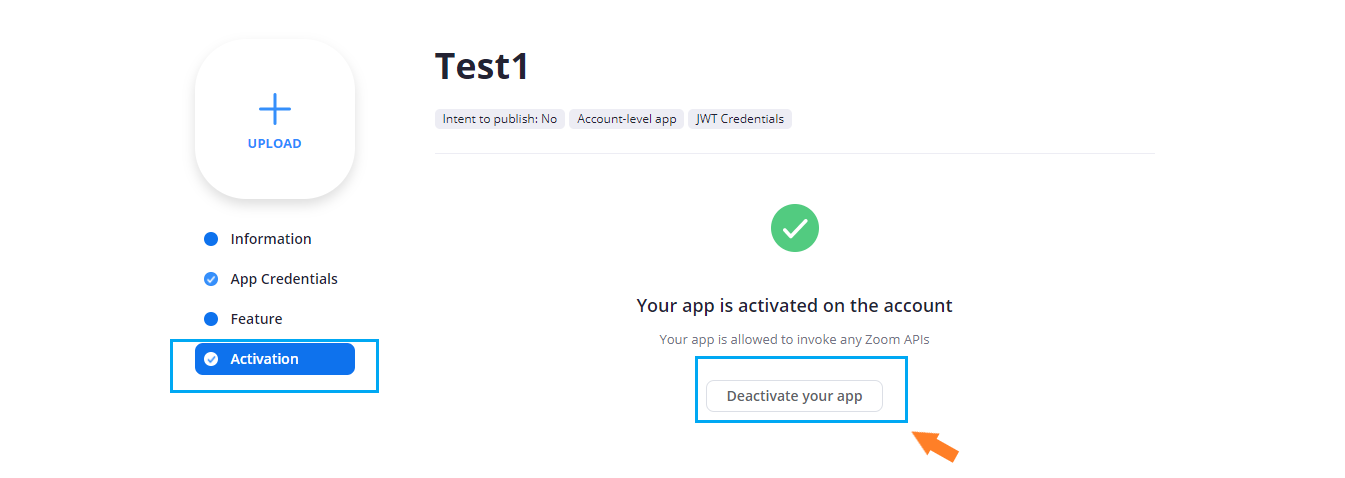This screenshot has height=478, width=1345.
Task: Switch to the Feature step
Action: 256,319
